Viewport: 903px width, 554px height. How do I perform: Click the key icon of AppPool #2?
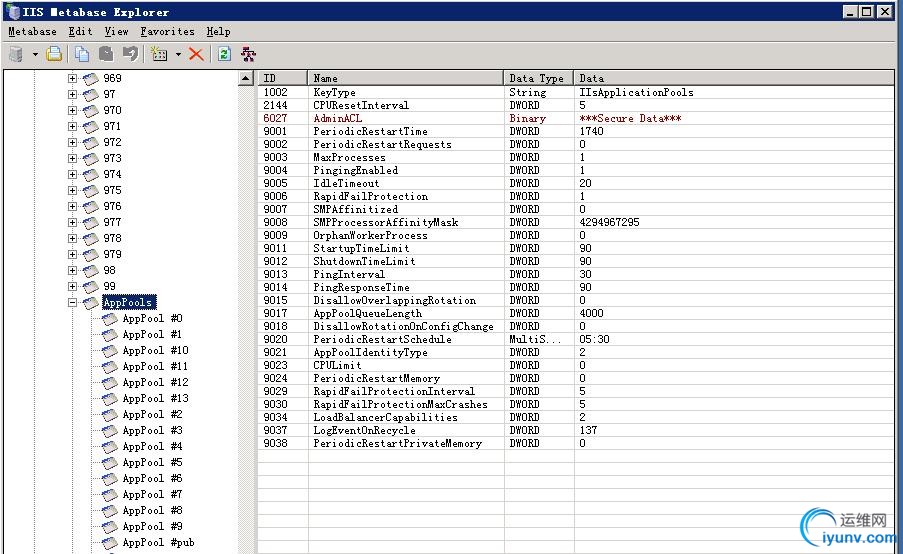pyautogui.click(x=109, y=415)
